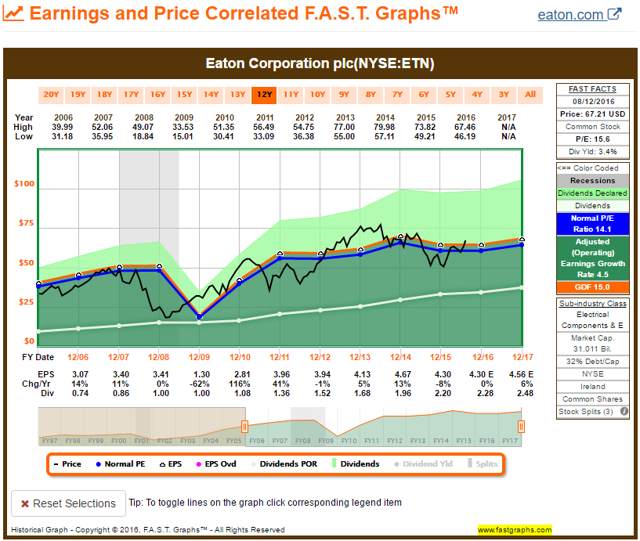Click the Price: 67.21 USD cell

pos(593,114)
